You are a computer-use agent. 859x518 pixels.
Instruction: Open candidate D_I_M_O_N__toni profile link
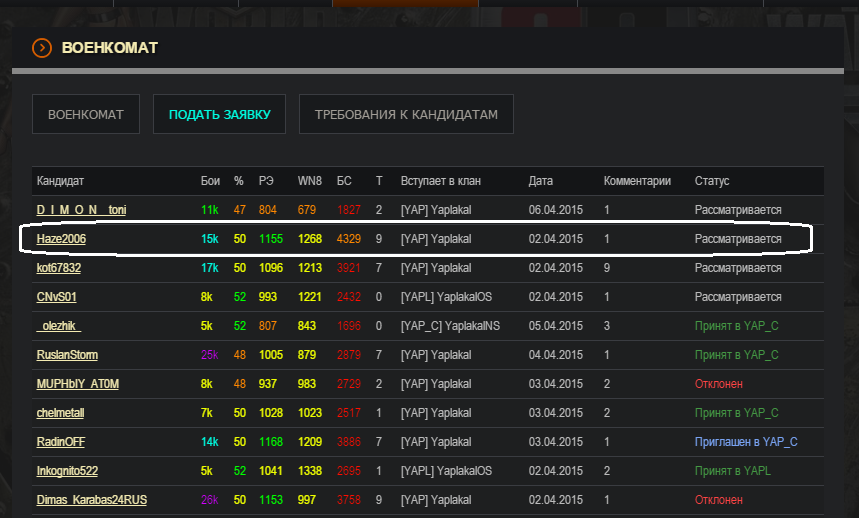81,210
